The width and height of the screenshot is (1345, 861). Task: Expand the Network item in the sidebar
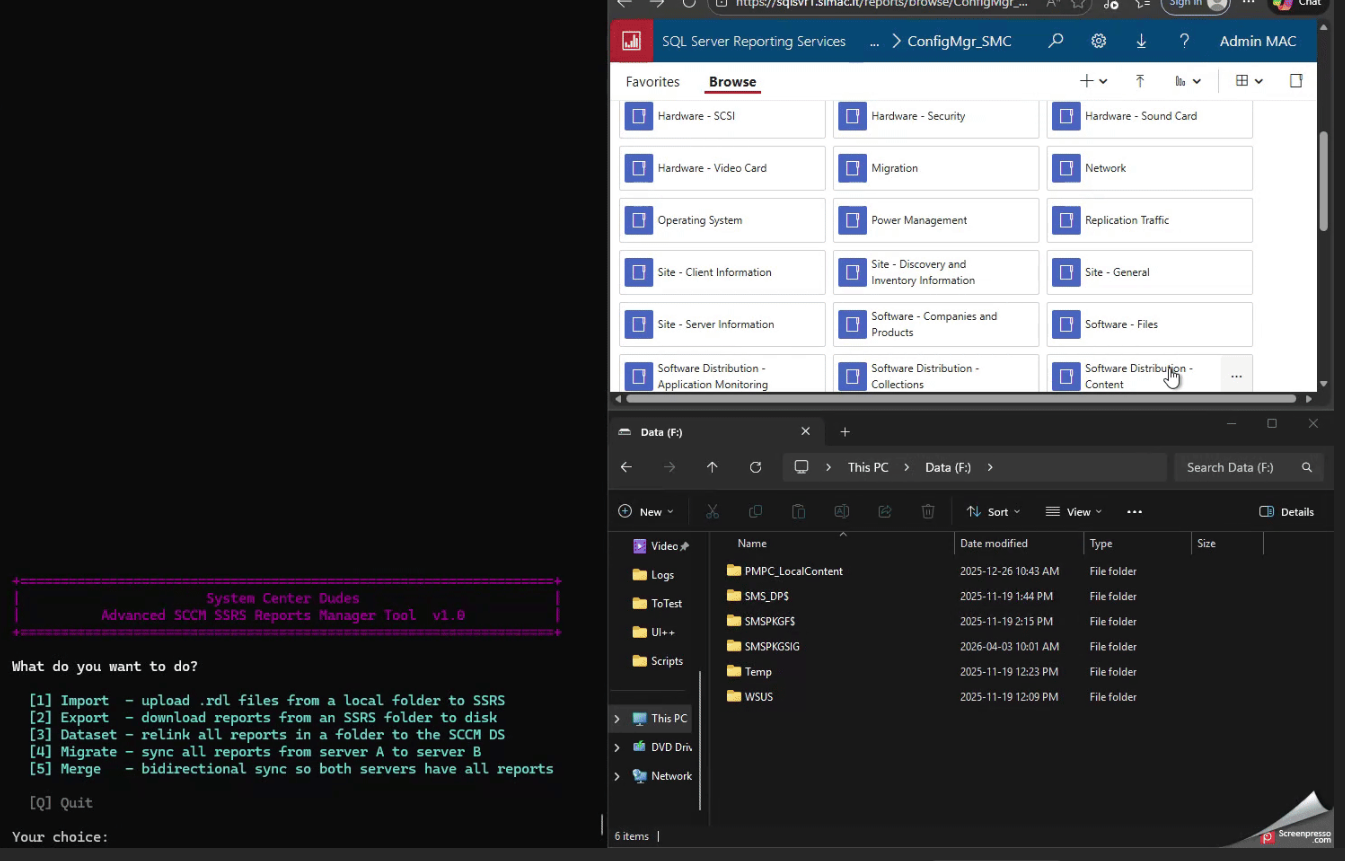(618, 775)
